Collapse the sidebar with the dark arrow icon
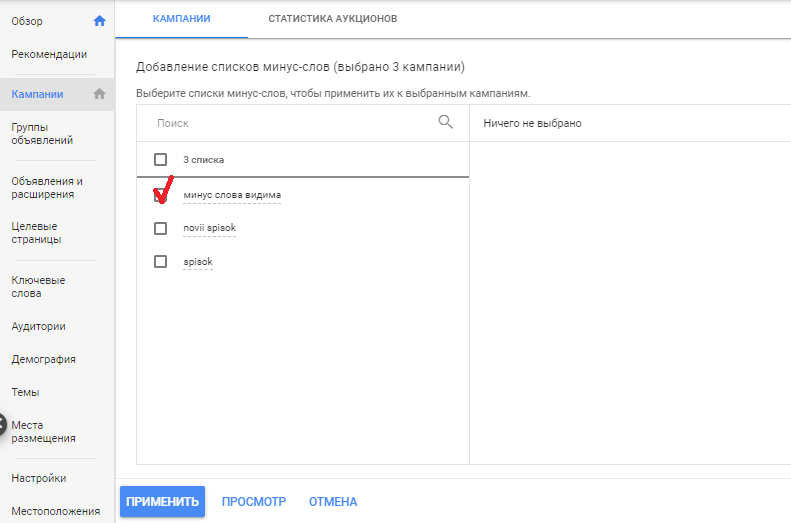Image resolution: width=791 pixels, height=523 pixels. tap(3, 424)
